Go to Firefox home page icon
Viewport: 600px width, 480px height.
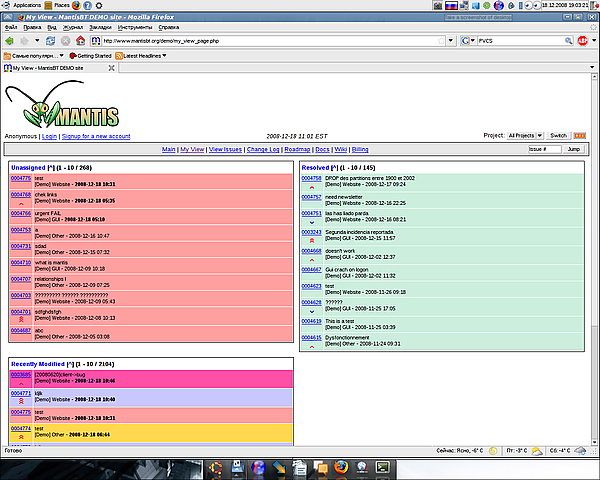click(80, 40)
